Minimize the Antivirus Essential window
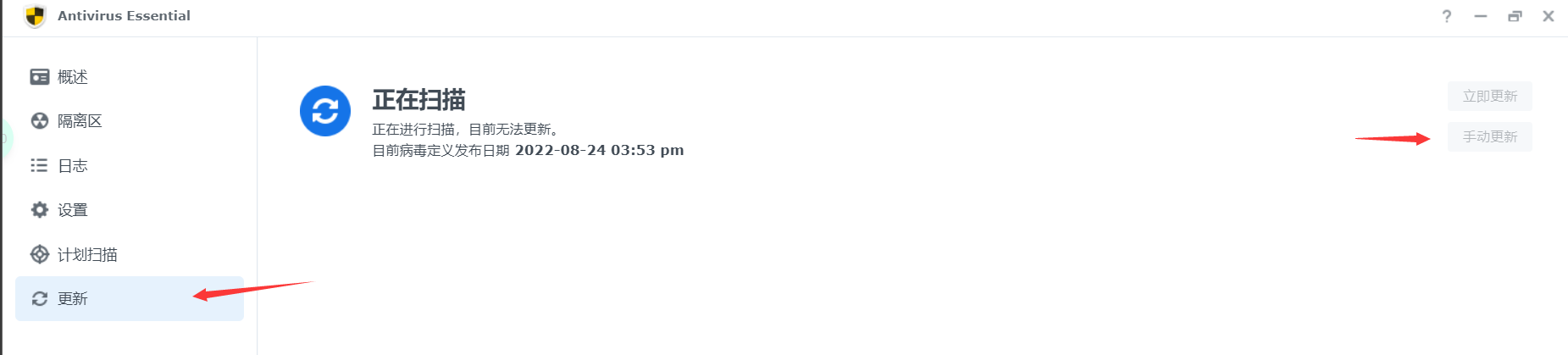Screen dimensions: 1568x355 [x=1481, y=16]
